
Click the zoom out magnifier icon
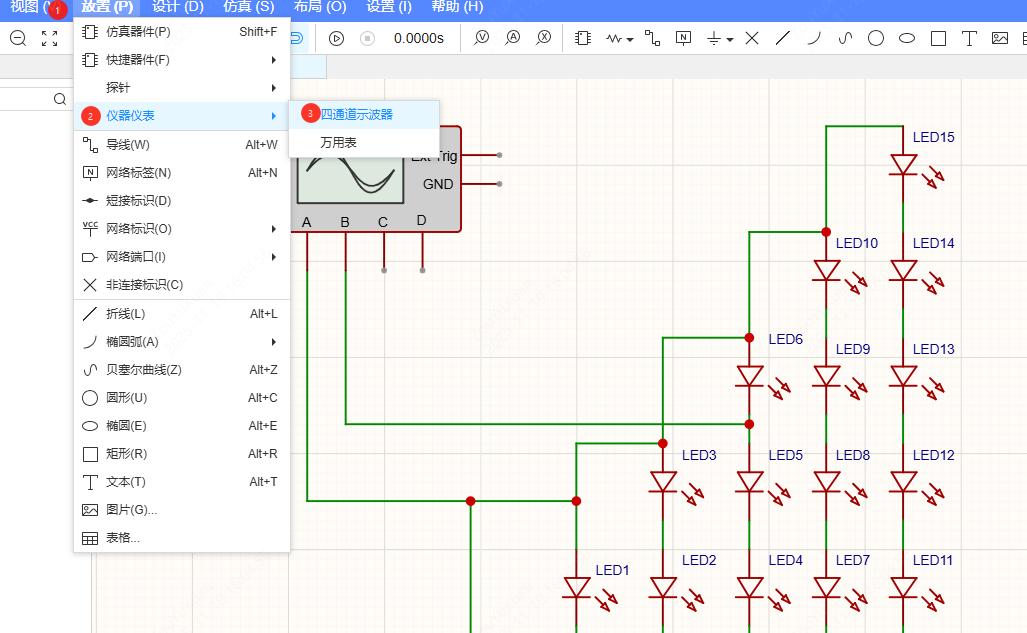pyautogui.click(x=17, y=39)
